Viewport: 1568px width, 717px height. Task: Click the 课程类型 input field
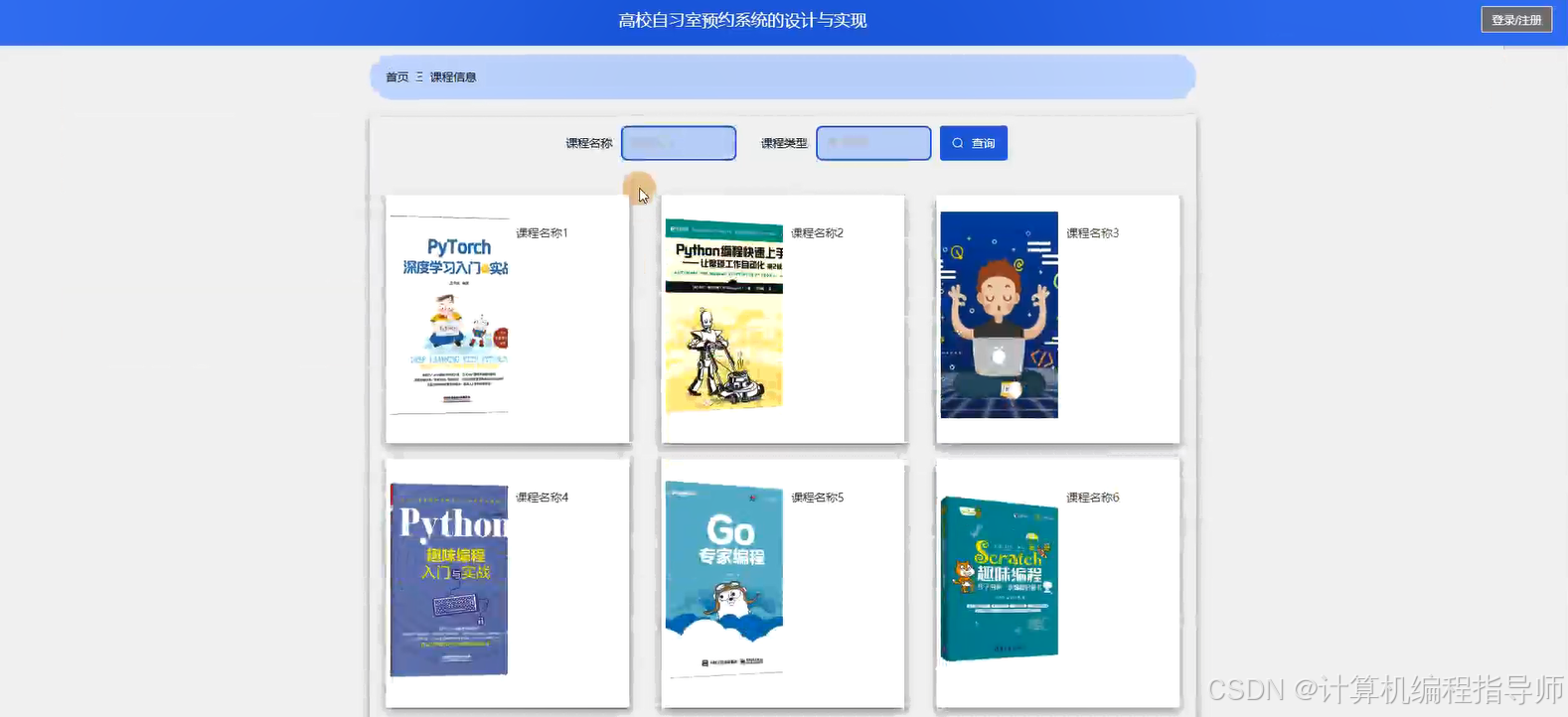pyautogui.click(x=873, y=143)
